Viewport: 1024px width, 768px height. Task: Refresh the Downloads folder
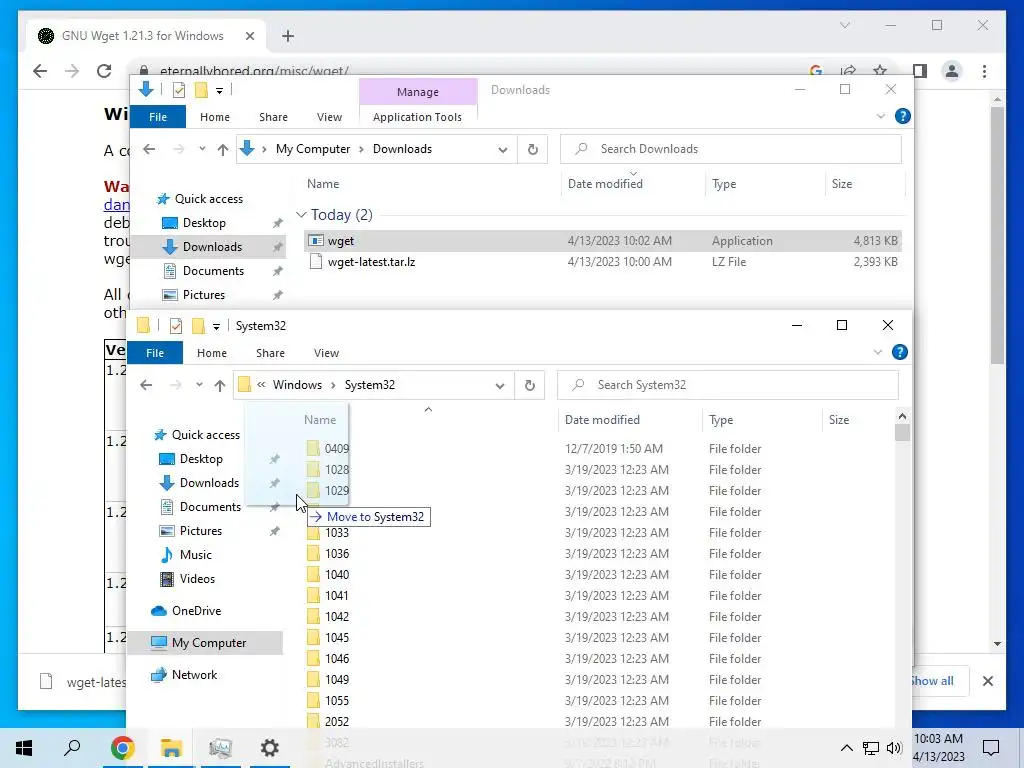pos(532,149)
